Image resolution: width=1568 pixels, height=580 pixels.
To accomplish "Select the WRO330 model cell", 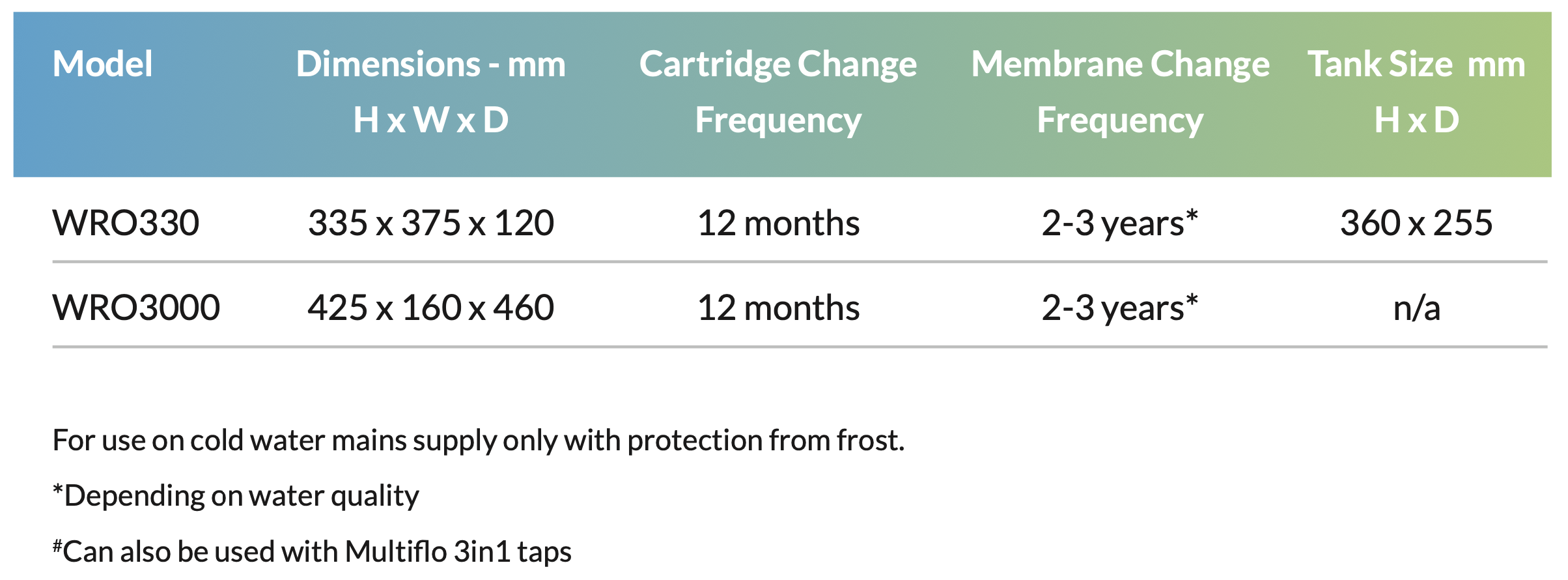I will pos(126,223).
